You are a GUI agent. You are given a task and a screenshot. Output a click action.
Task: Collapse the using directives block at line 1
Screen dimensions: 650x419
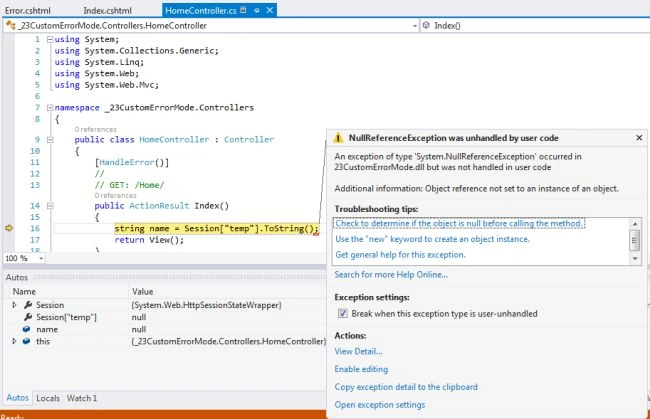click(x=50, y=39)
